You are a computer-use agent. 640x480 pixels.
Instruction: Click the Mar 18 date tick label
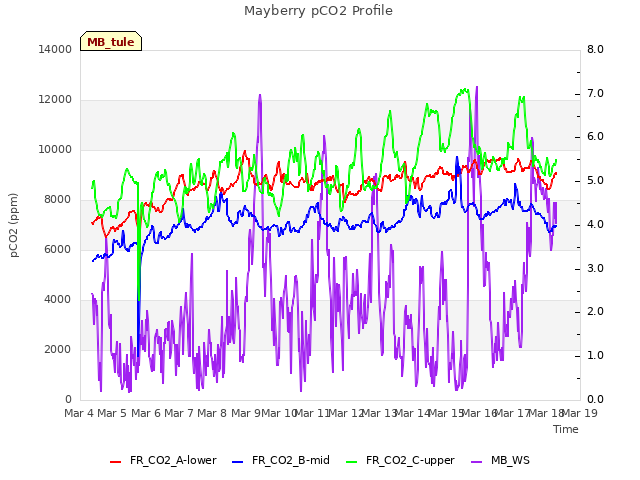[x=546, y=413]
